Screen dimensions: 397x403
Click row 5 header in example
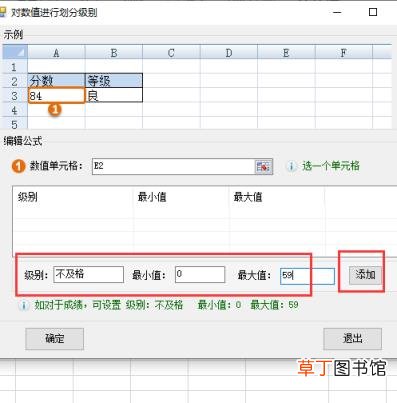point(15,124)
